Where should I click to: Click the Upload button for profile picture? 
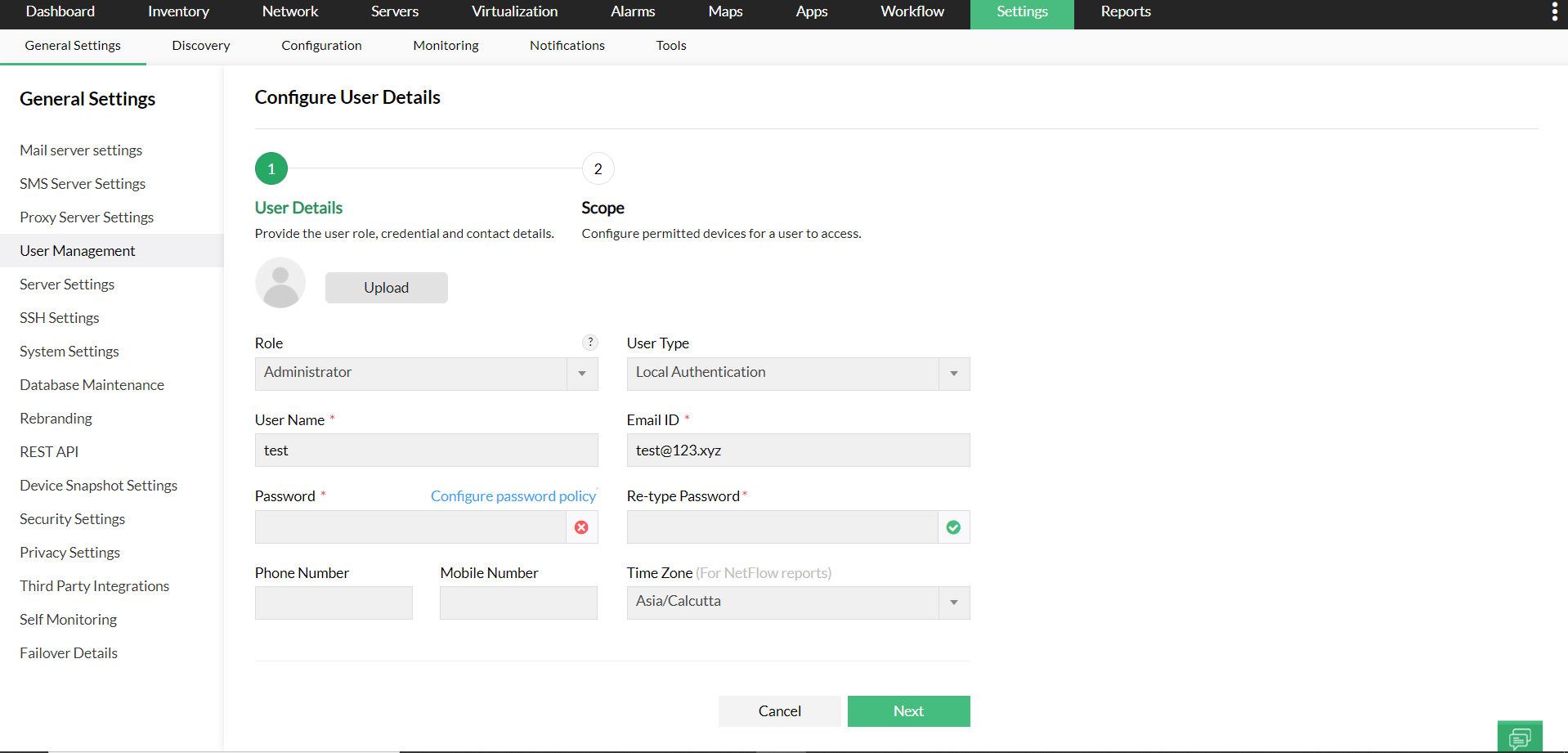click(386, 287)
